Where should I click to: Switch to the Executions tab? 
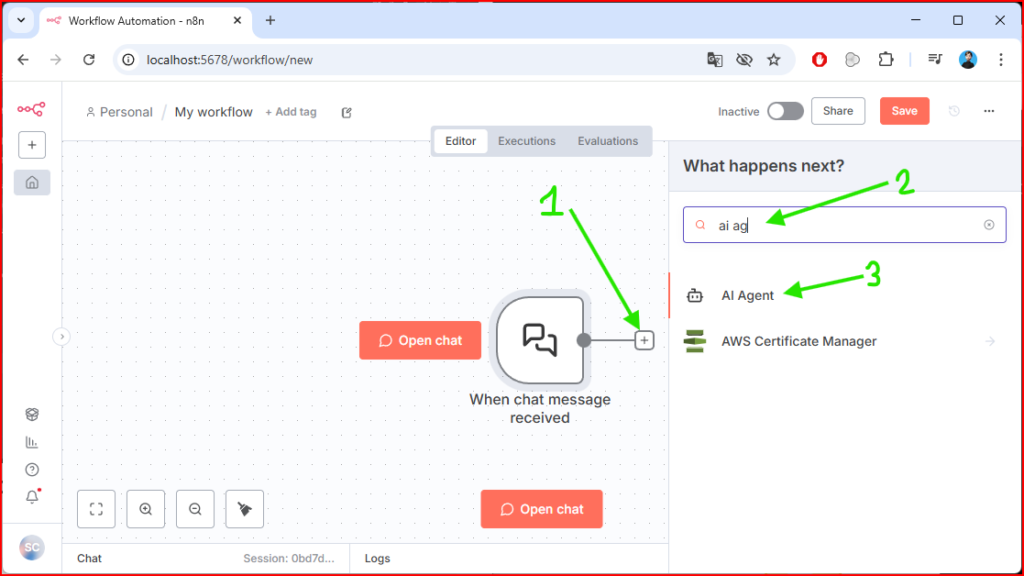526,141
